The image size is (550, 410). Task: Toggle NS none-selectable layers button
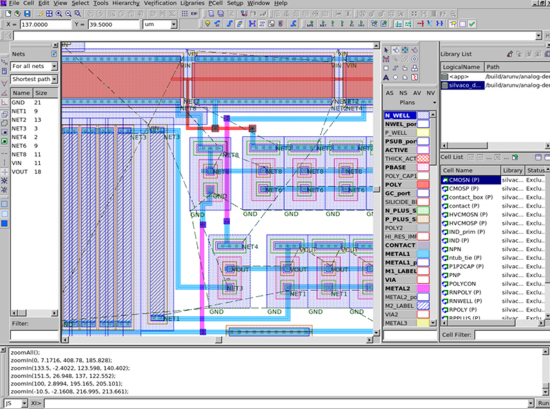[x=403, y=93]
